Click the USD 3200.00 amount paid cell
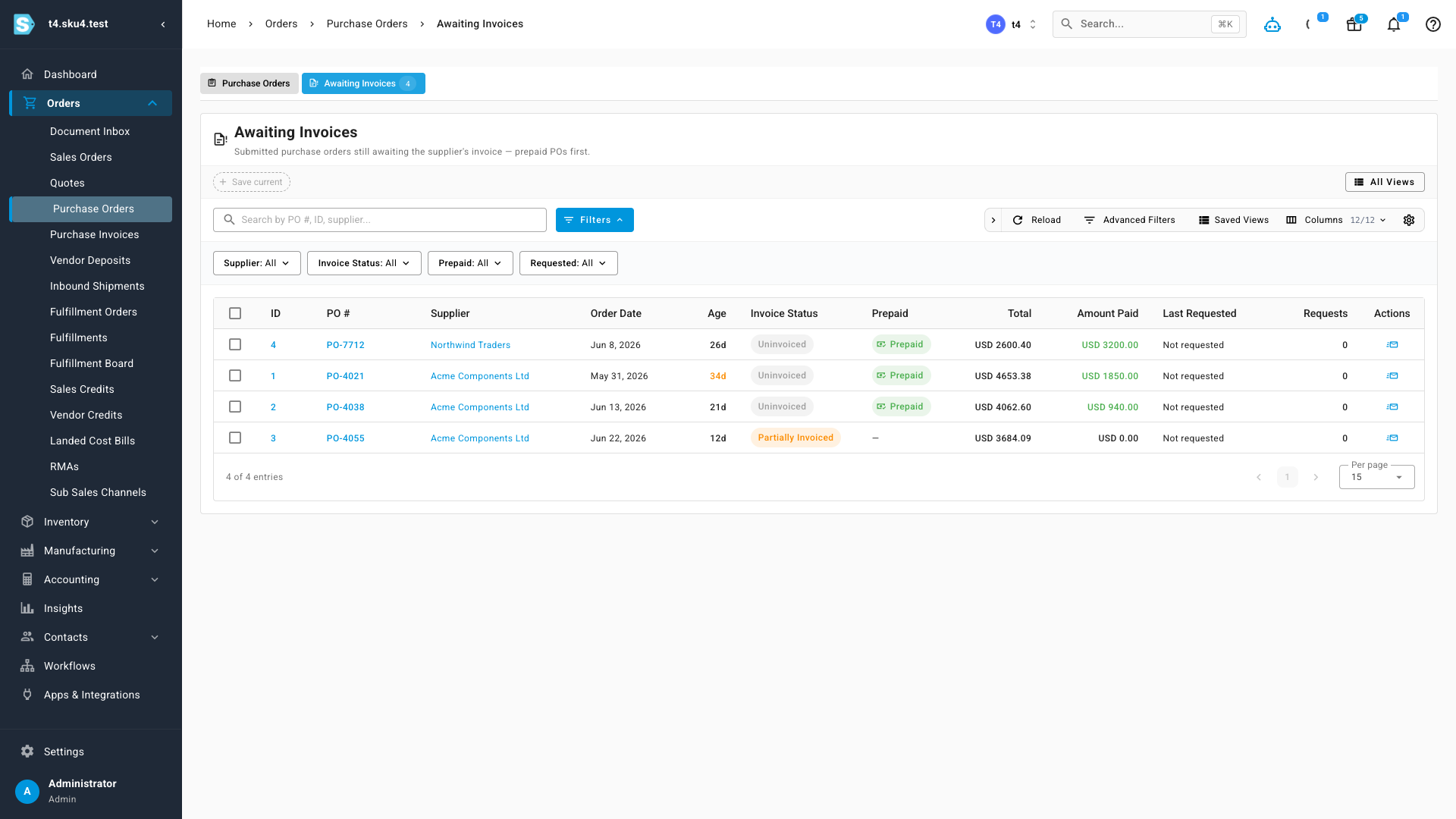Viewport: 1456px width, 819px height. click(1109, 345)
